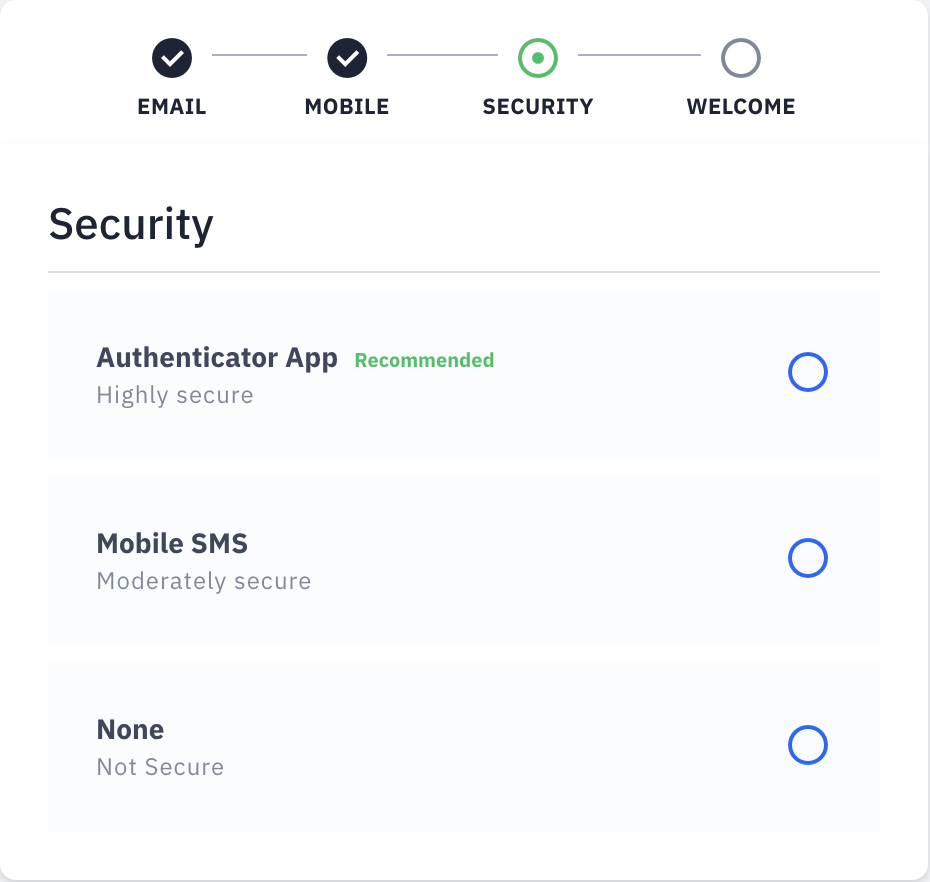Click the Welcome step circle icon

741,58
